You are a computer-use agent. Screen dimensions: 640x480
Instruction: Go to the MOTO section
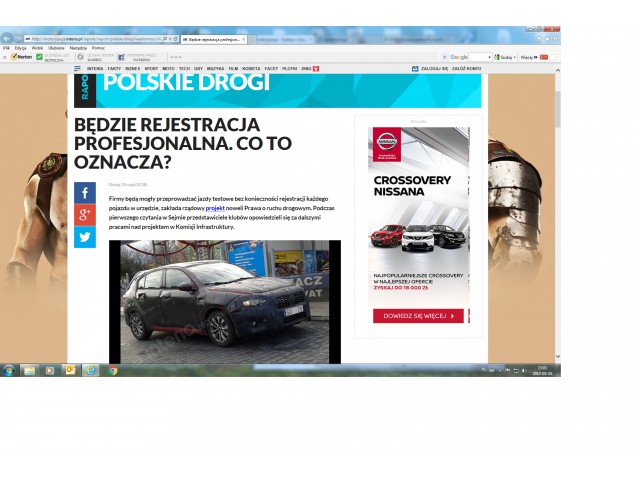[x=168, y=68]
